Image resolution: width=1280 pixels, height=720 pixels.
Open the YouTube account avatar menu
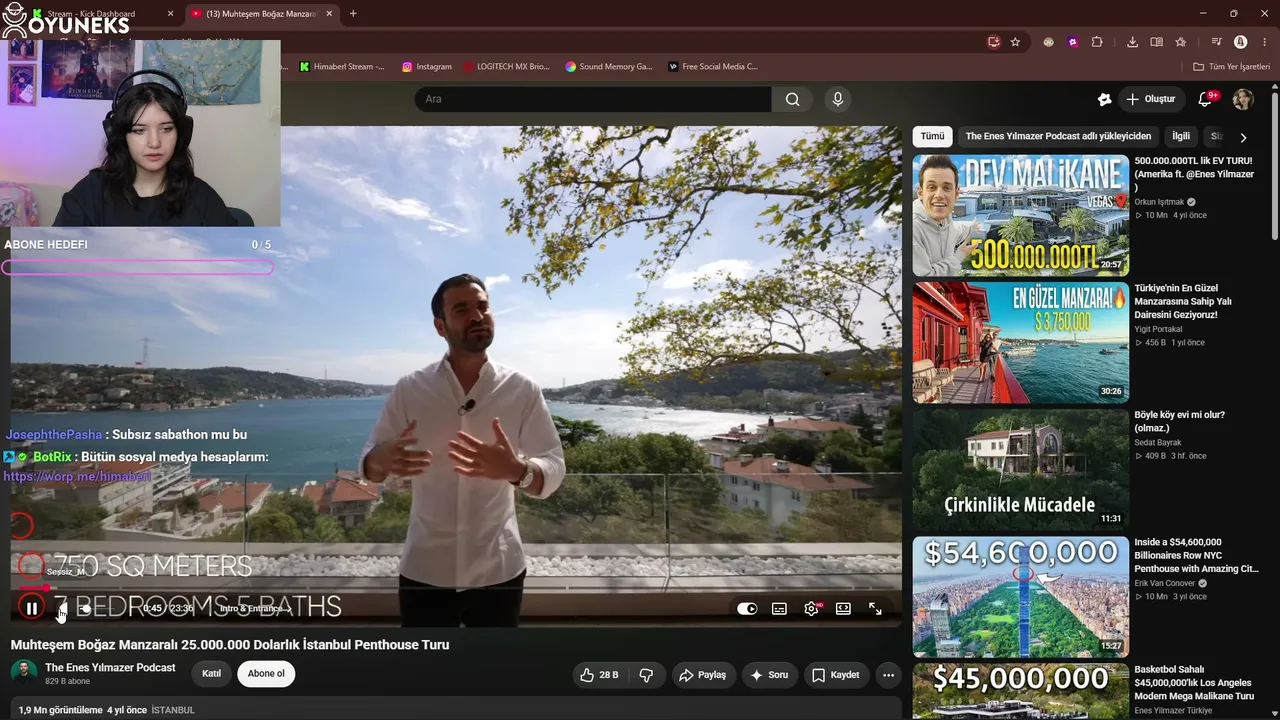click(x=1243, y=99)
